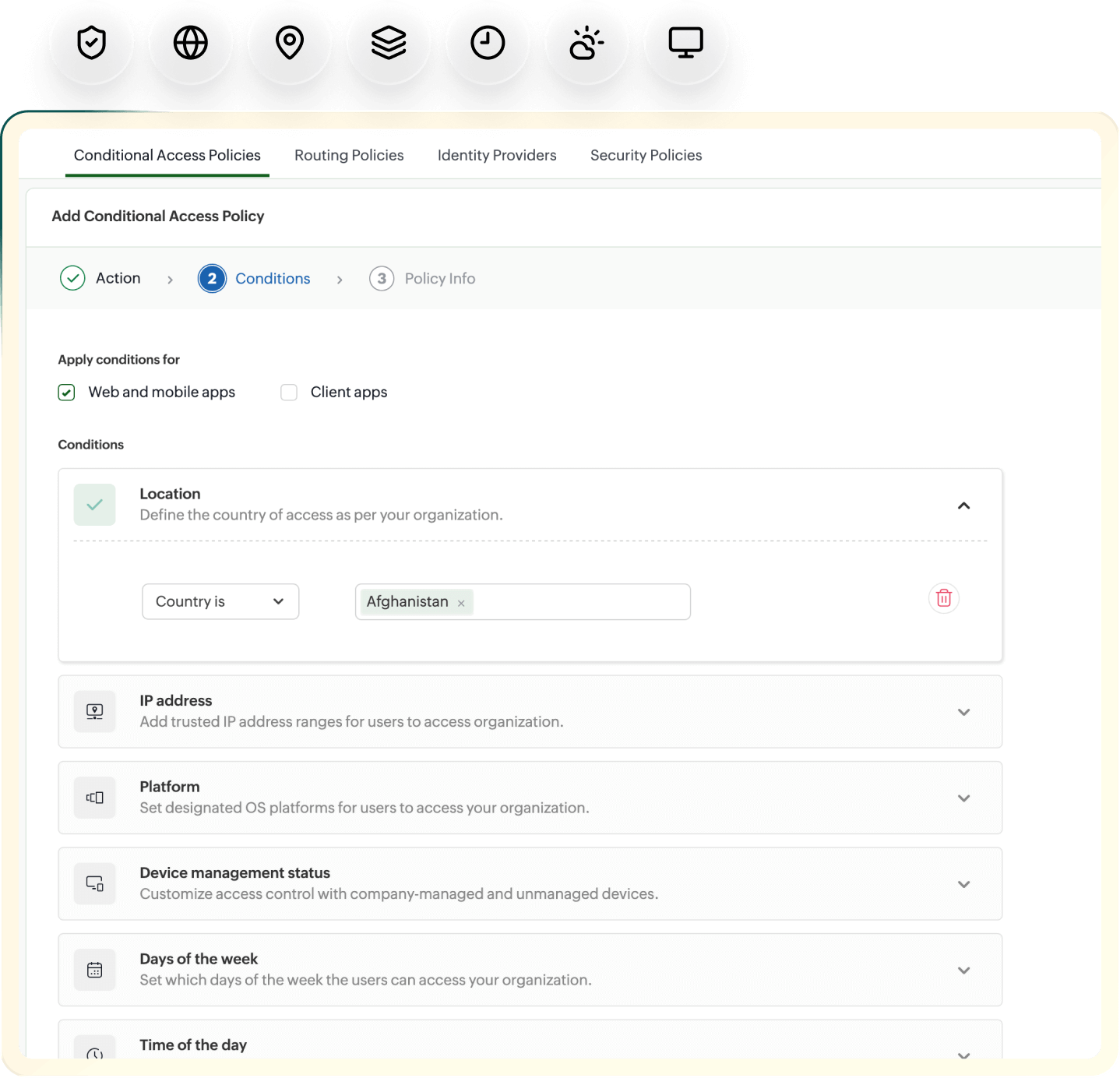Collapse the Location condition section

coord(964,506)
